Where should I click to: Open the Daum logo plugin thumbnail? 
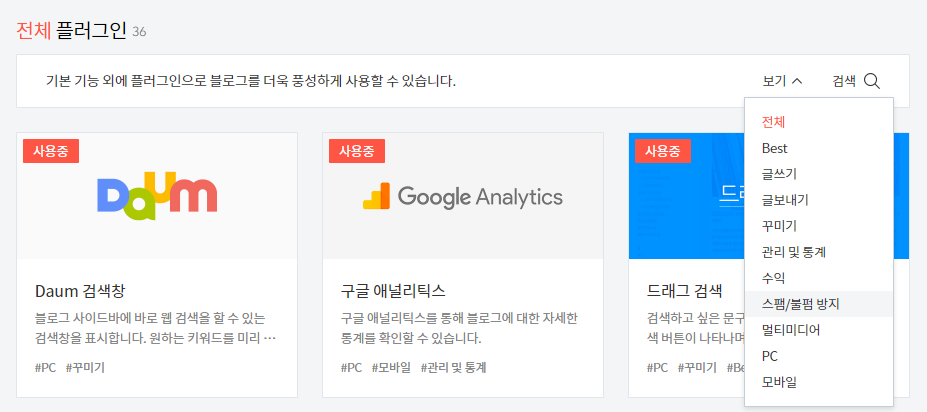tap(157, 196)
